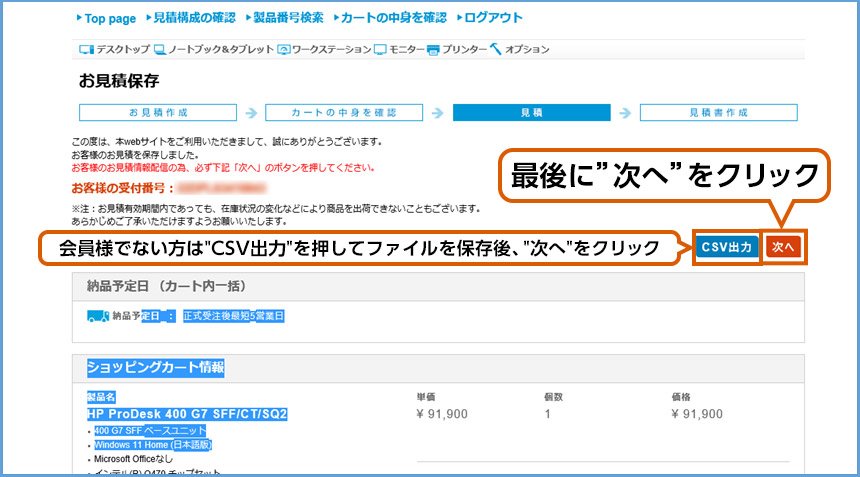Select the ワークステーション category
Image resolution: width=860 pixels, height=477 pixels.
[331, 49]
